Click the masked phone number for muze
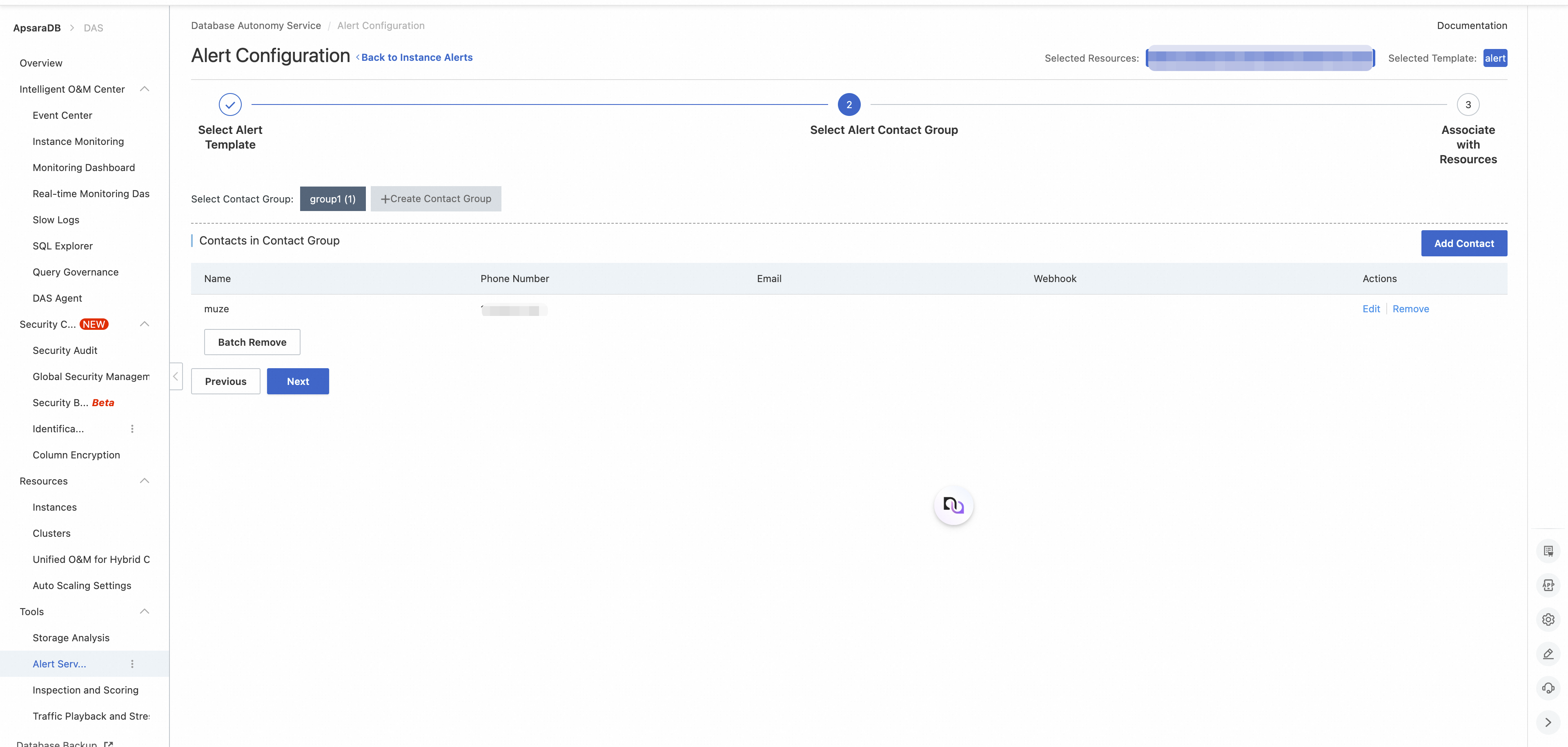This screenshot has height=747, width=1568. [x=514, y=310]
